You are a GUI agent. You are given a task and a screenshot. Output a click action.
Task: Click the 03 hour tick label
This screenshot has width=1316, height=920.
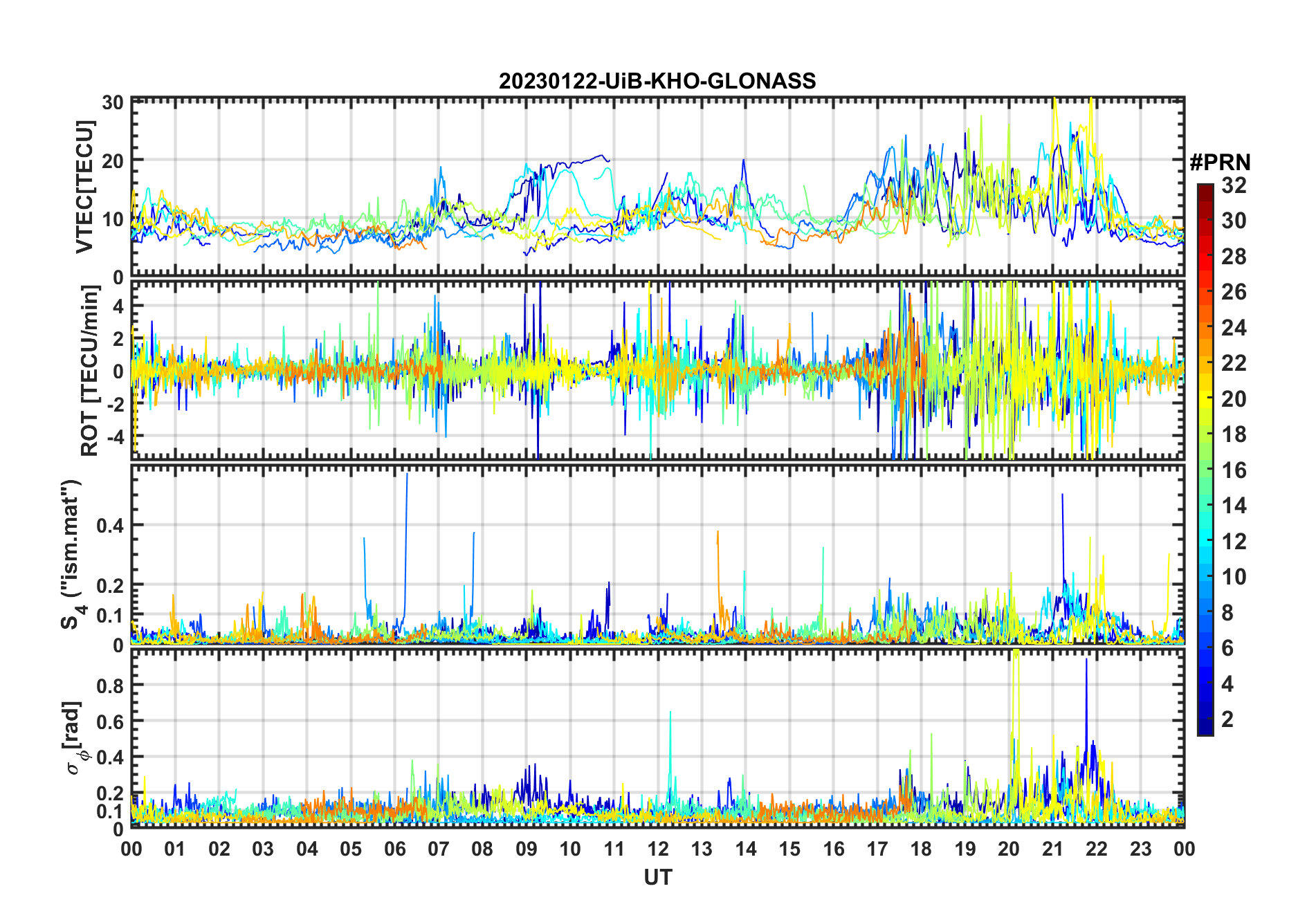pos(263,849)
